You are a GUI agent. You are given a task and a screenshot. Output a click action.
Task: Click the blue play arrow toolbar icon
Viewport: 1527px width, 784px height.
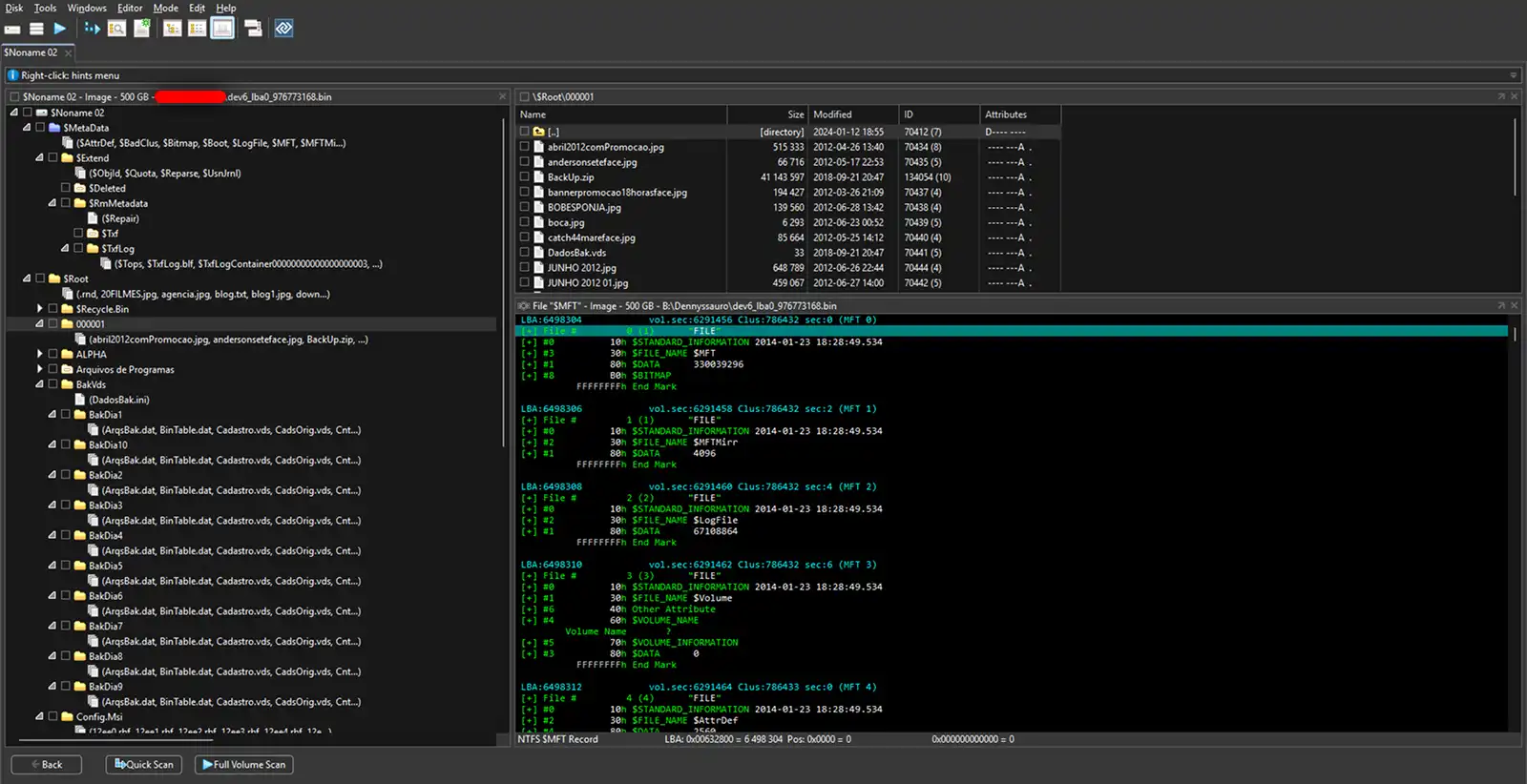[x=60, y=29]
